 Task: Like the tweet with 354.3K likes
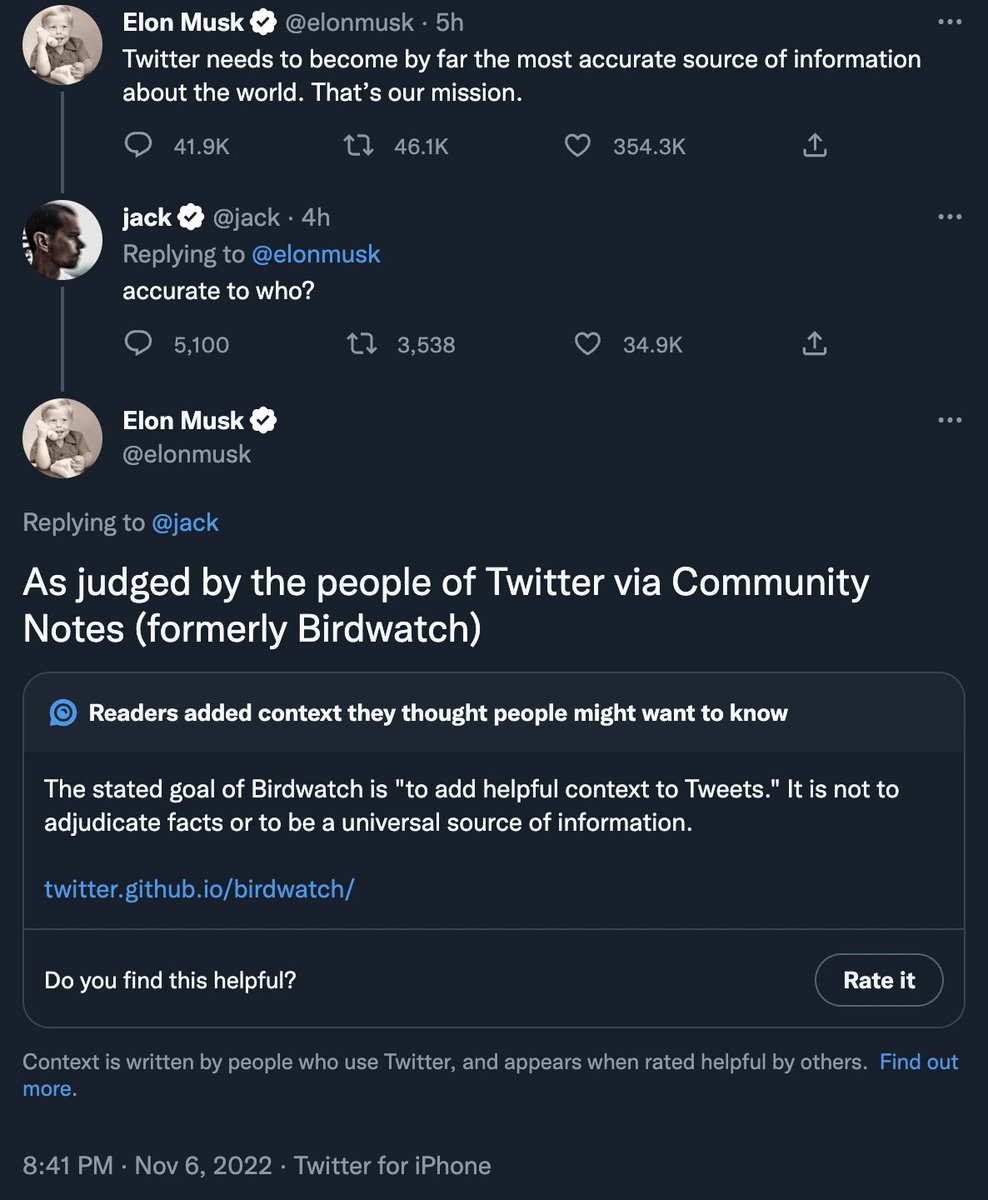click(578, 146)
